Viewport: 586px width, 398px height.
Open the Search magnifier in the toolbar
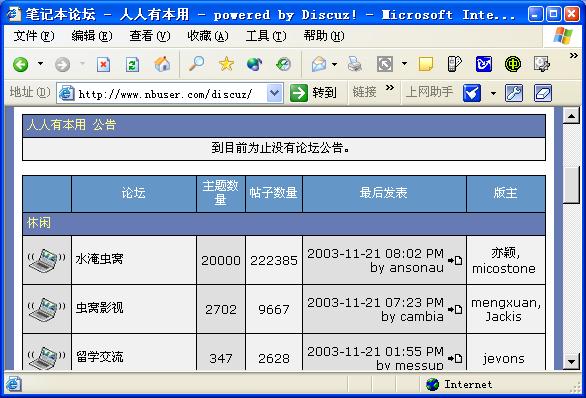pos(196,64)
